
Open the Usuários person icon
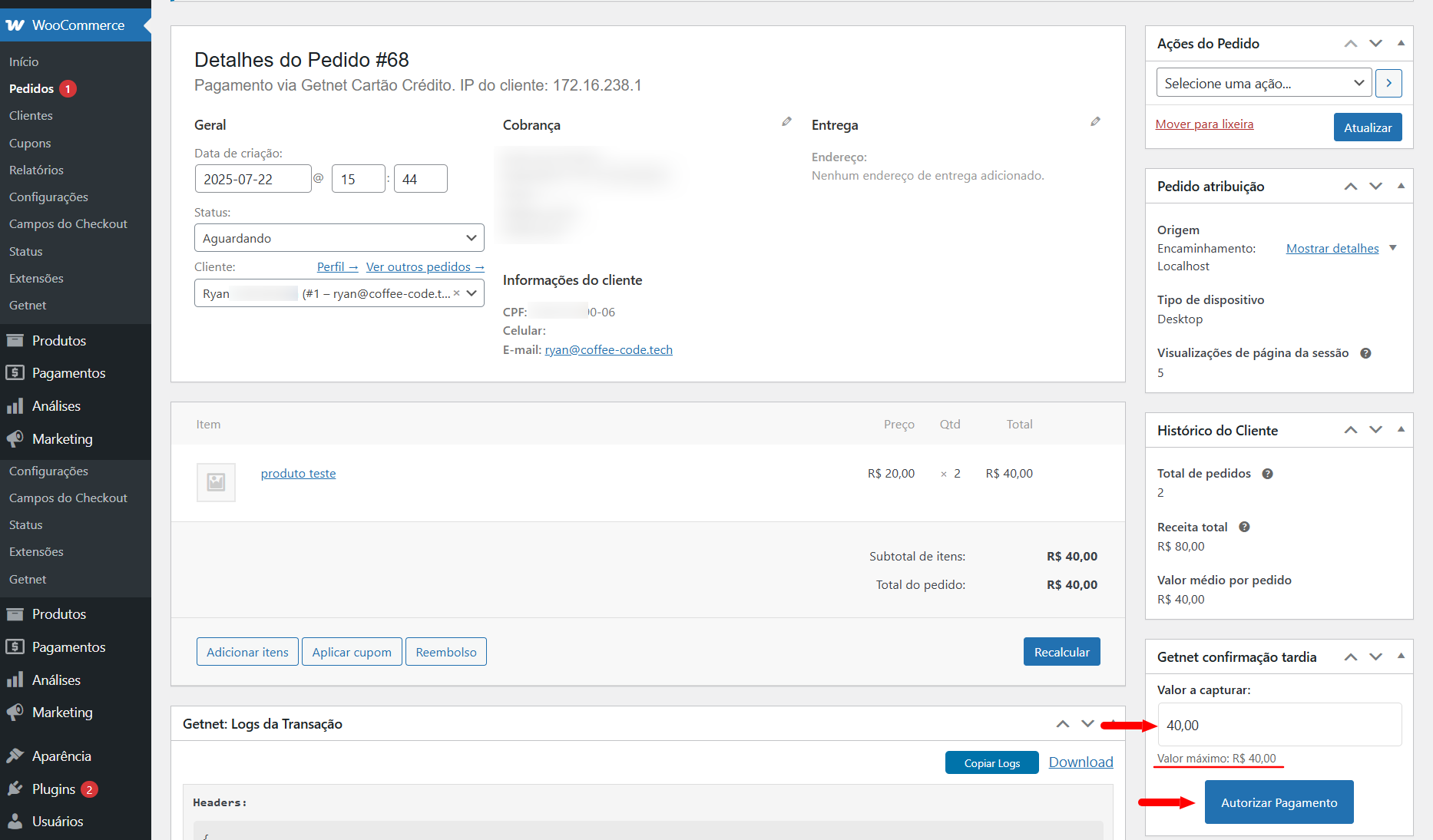[15, 822]
